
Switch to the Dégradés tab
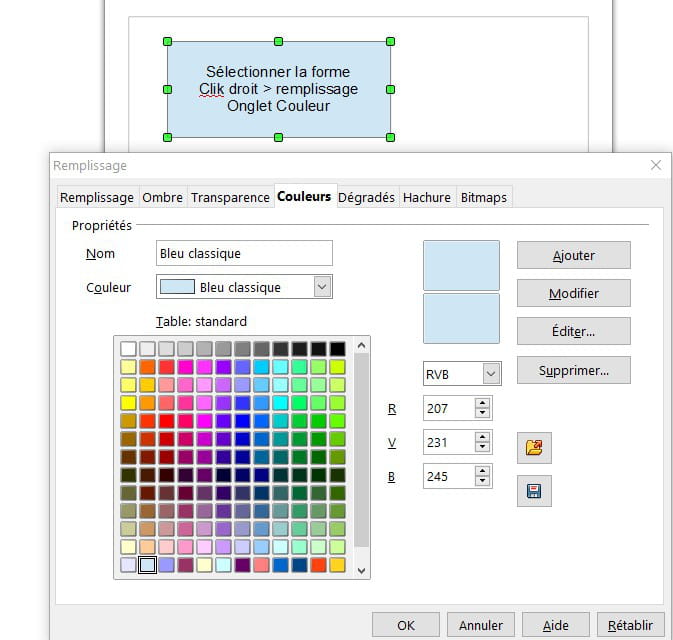point(366,197)
